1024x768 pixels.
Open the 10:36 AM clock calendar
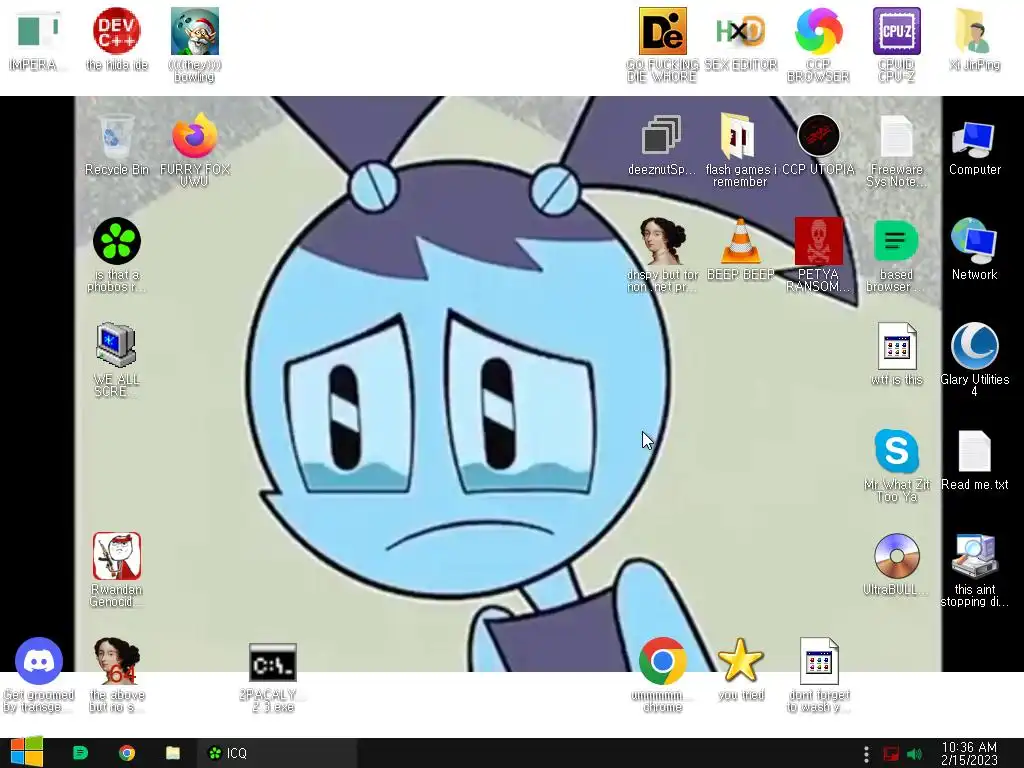(969, 753)
